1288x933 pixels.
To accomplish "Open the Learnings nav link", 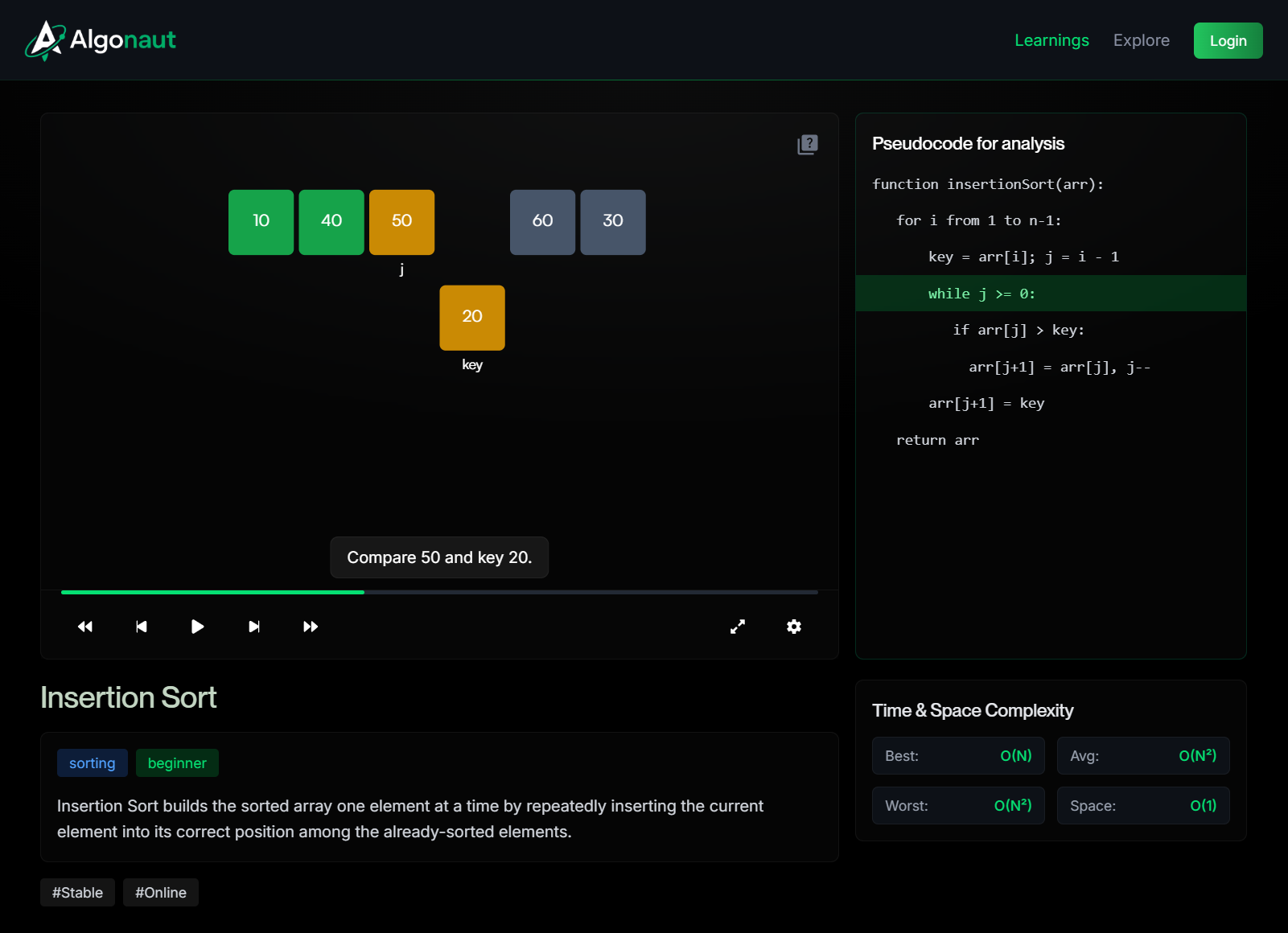I will 1051,40.
